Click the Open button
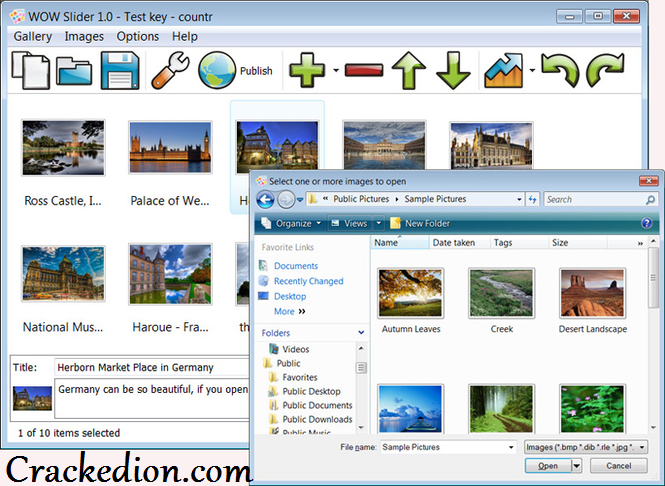The height and width of the screenshot is (486, 665). (548, 466)
